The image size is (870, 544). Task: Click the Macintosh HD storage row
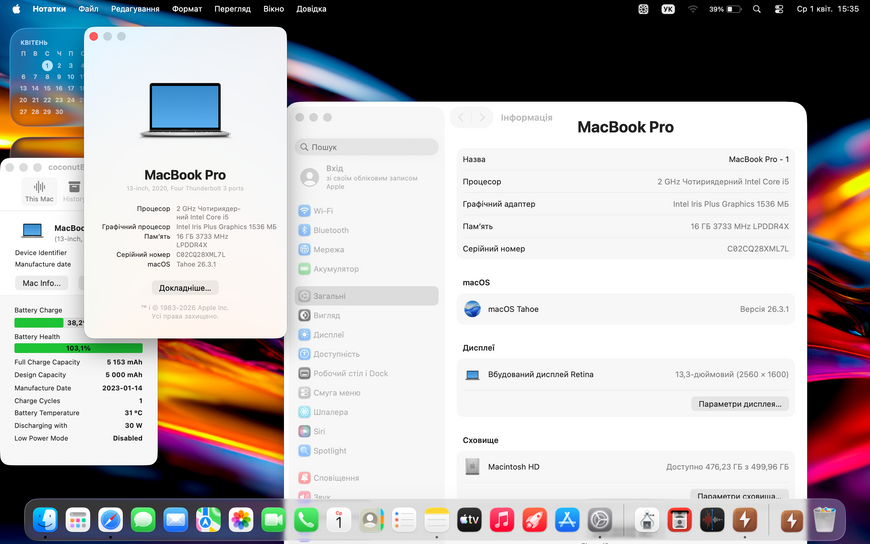pyautogui.click(x=625, y=467)
